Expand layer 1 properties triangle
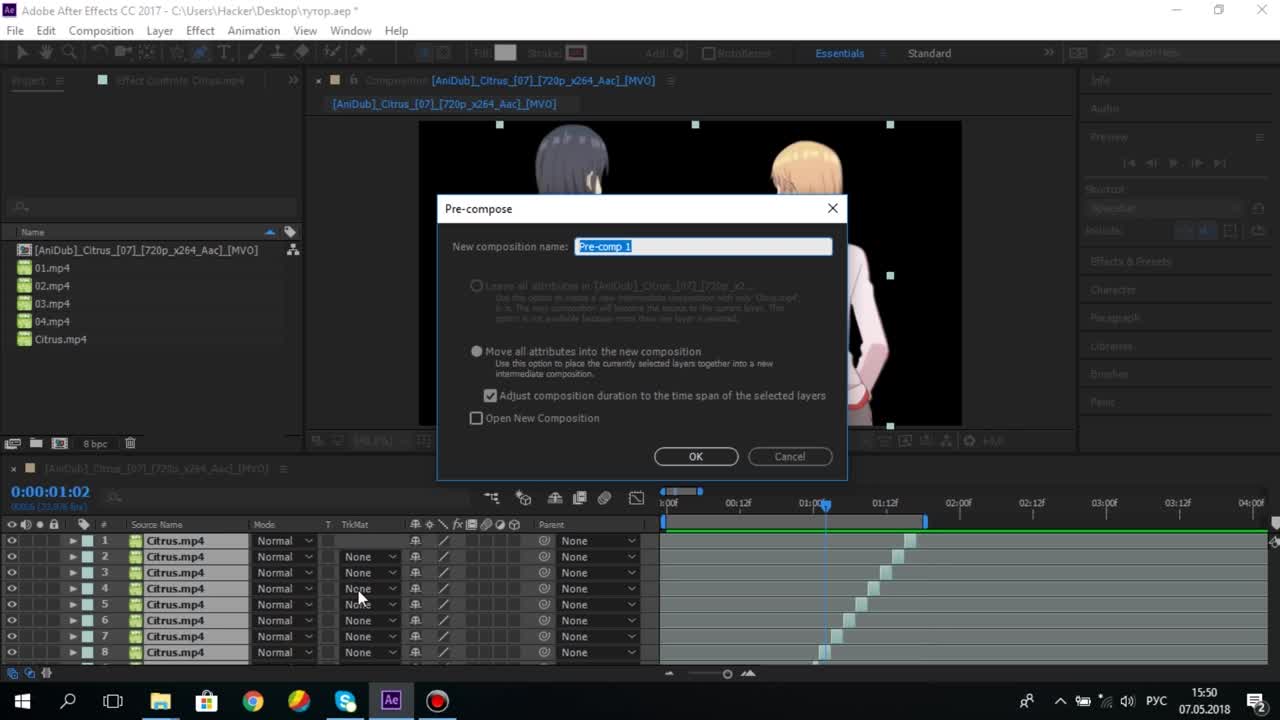 coord(73,541)
